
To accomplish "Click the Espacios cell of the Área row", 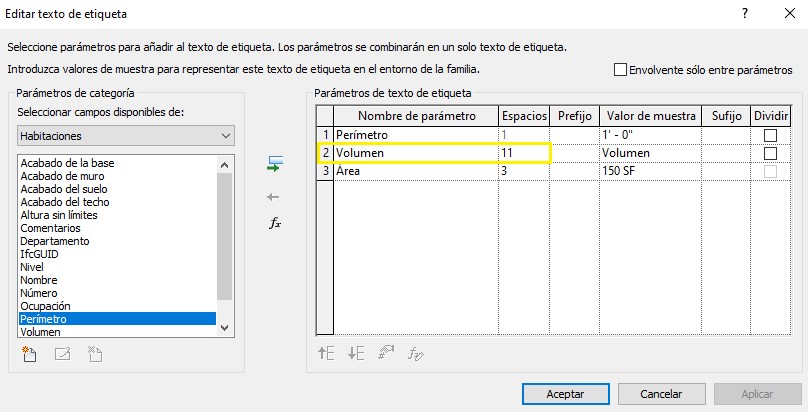I will pyautogui.click(x=524, y=171).
